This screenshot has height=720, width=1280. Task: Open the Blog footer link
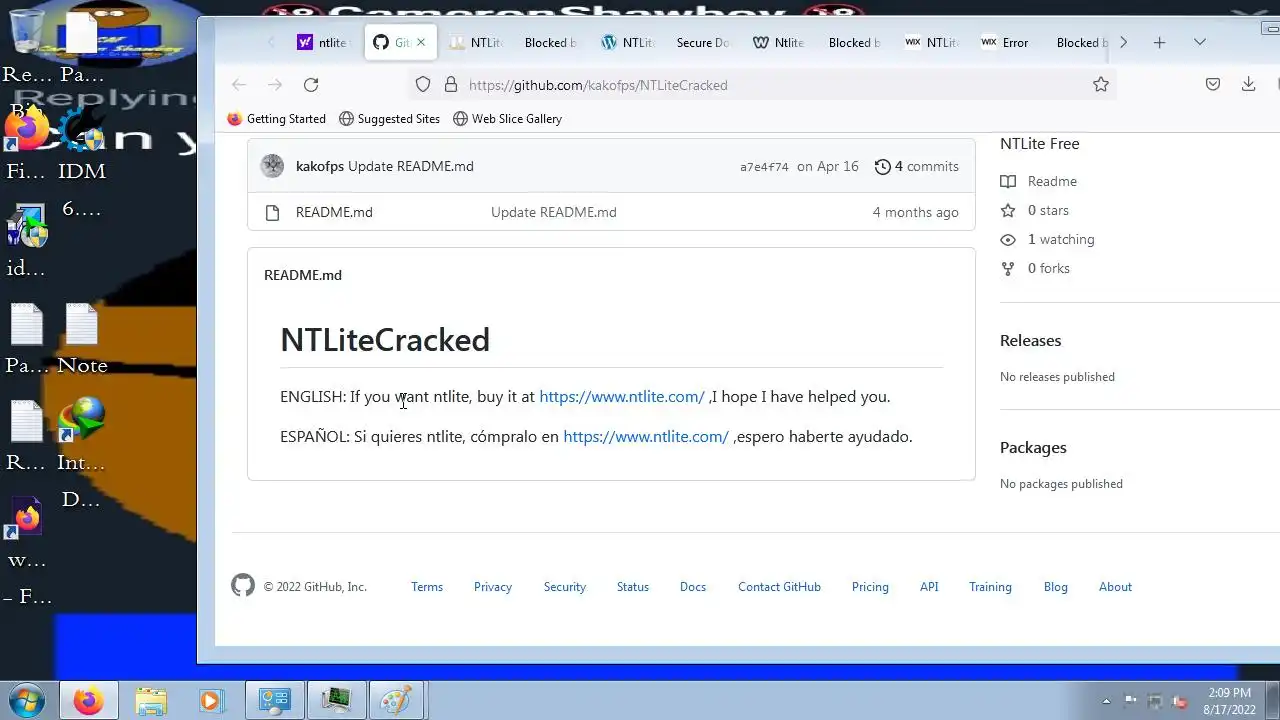[x=1056, y=587]
